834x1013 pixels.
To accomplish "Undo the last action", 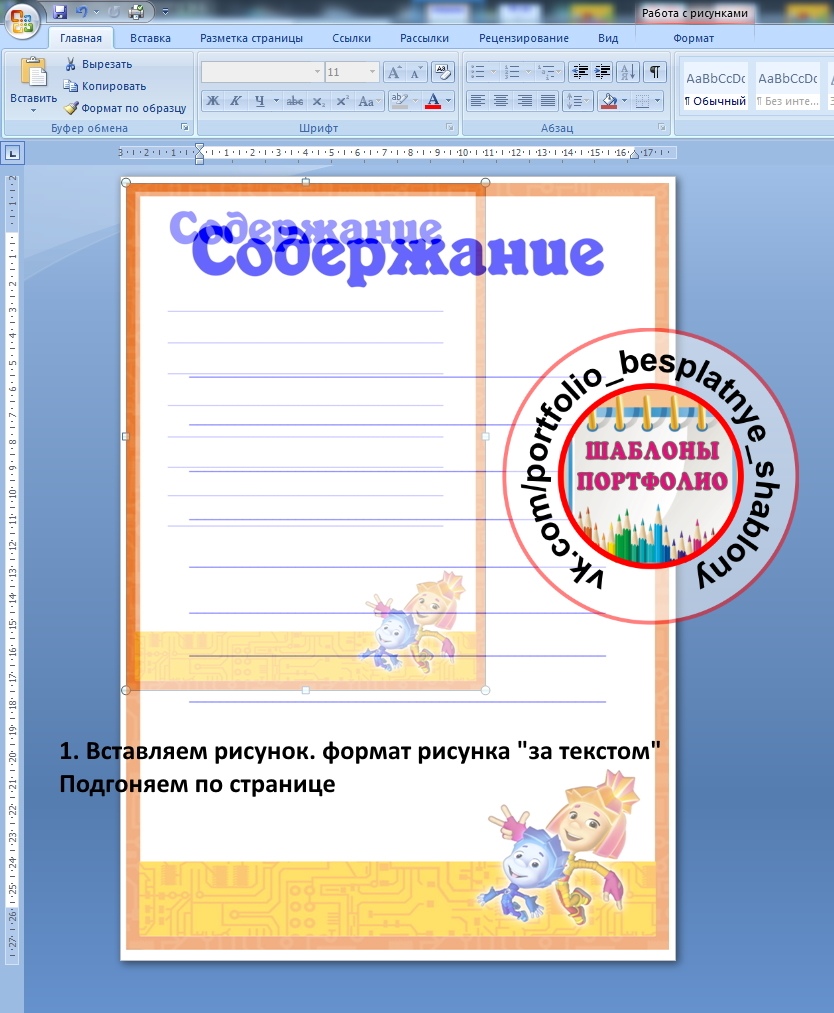I will click(x=81, y=12).
